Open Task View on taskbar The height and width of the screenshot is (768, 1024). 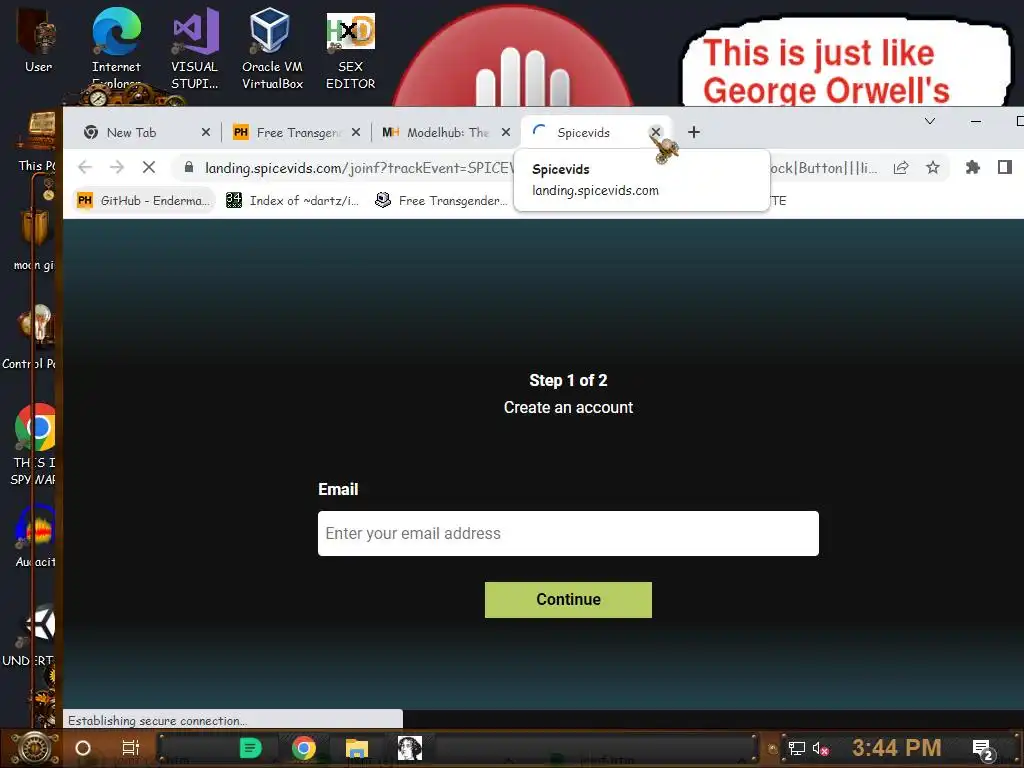point(131,748)
